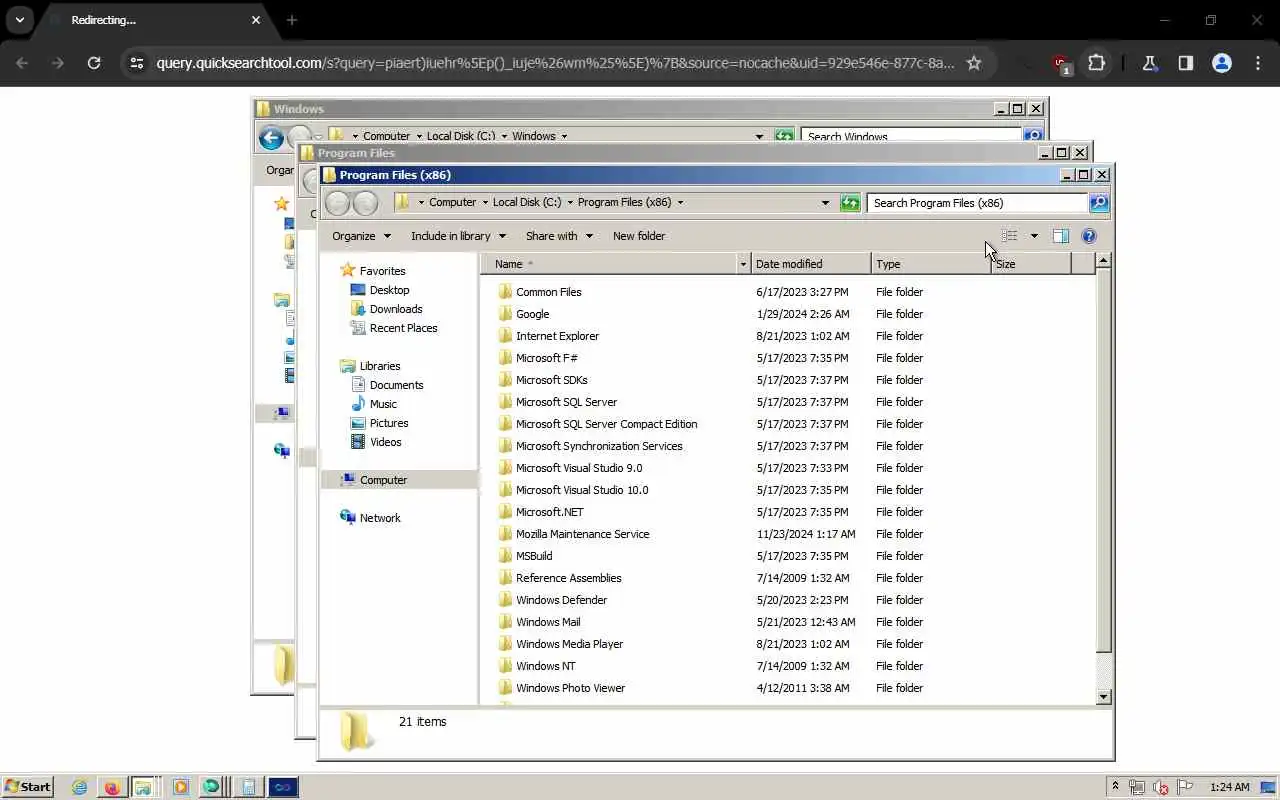Open the blue Help question mark icon
1280x800 pixels.
click(x=1089, y=236)
